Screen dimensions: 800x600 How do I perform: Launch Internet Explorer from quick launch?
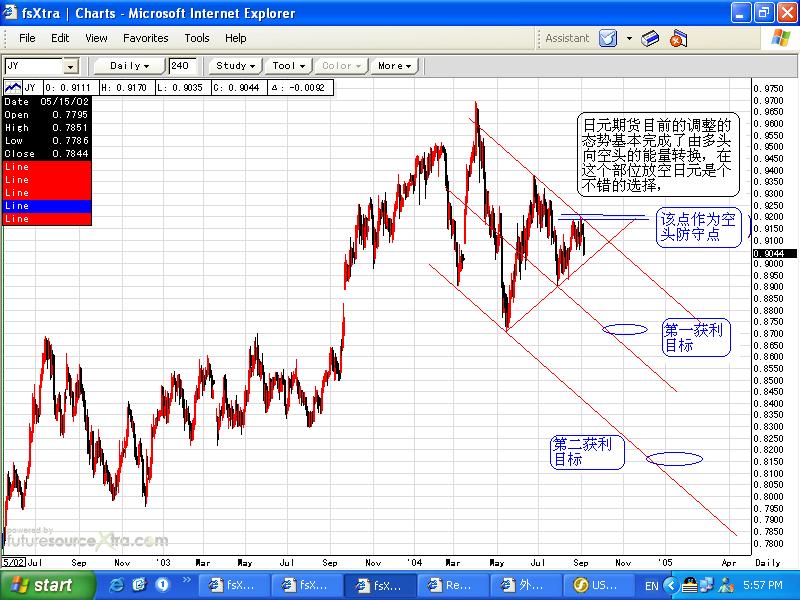coord(117,585)
